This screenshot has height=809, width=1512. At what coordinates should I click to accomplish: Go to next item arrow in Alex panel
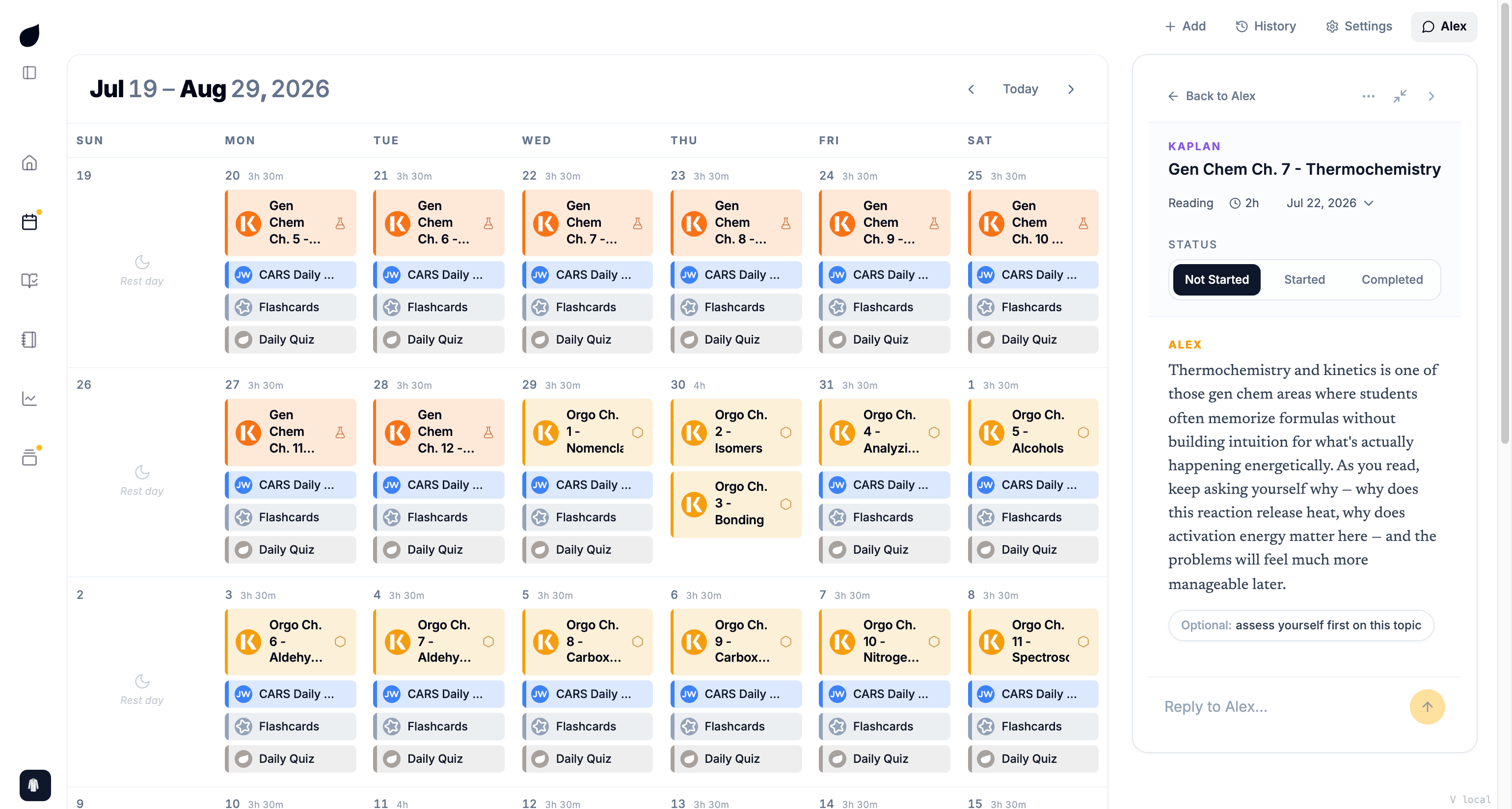point(1431,96)
